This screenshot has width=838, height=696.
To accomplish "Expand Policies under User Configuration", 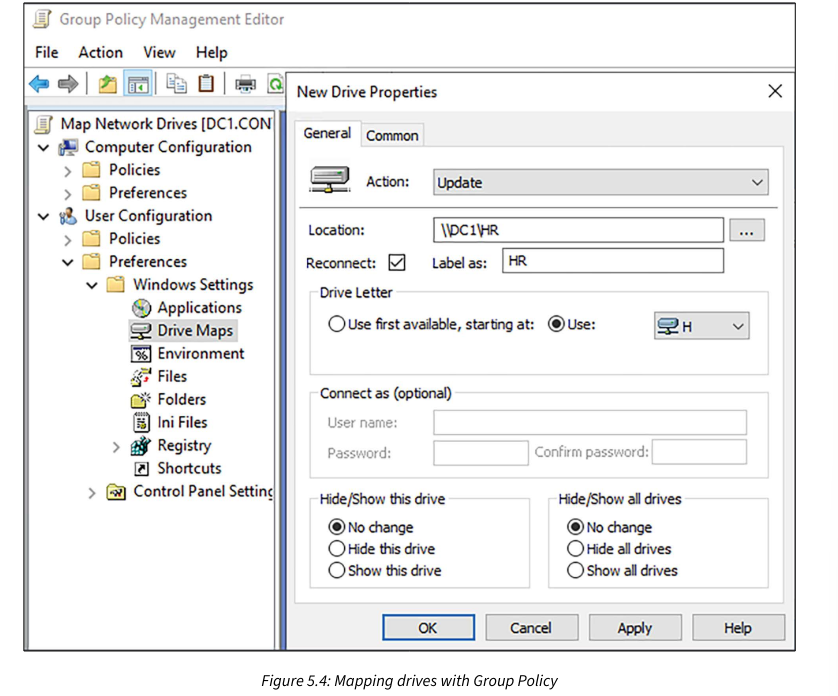I will [x=67, y=240].
